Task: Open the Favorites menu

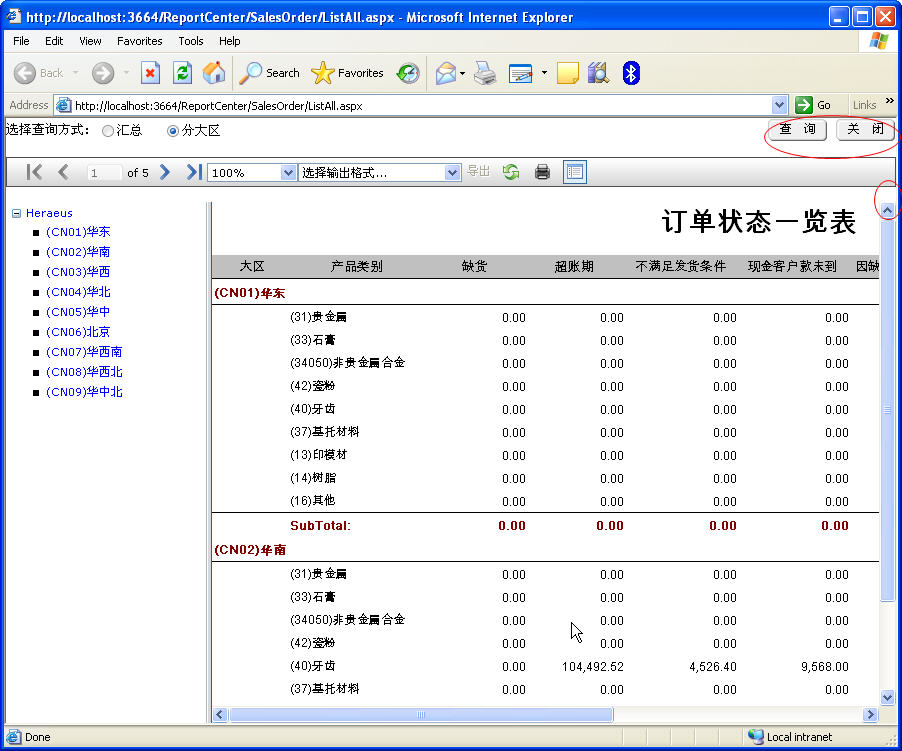Action: [140, 41]
